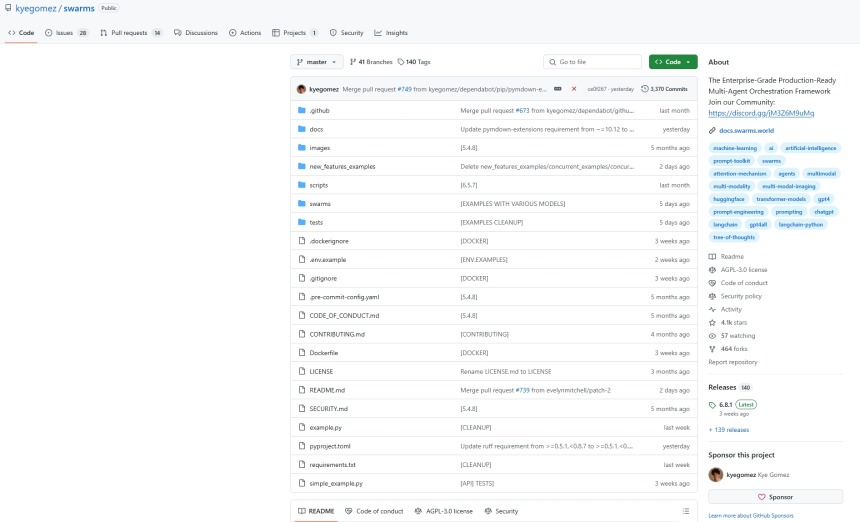Open Readme link in About sidebar
Screen dimensions: 860x522
tap(732, 257)
